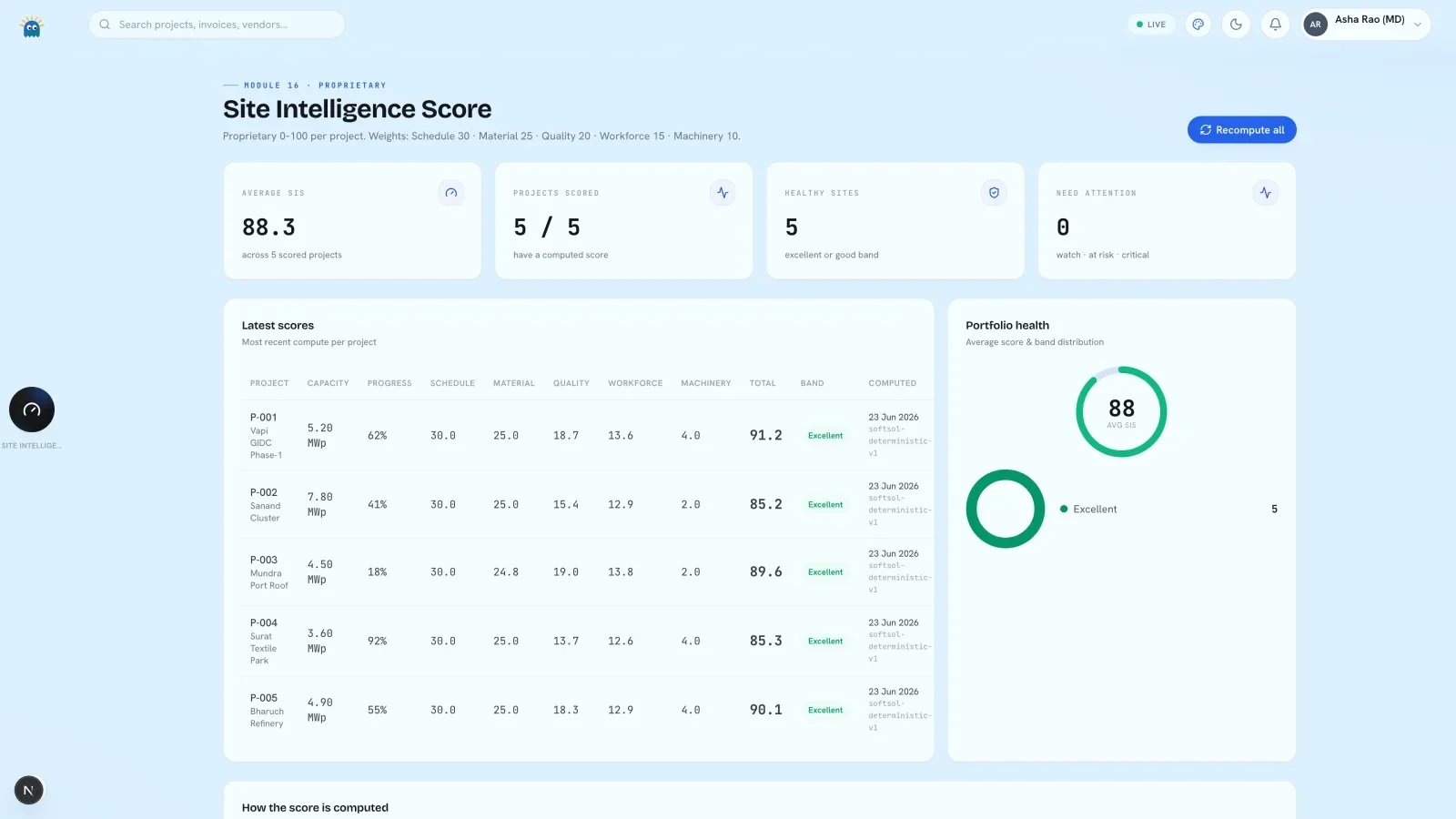Click the 91.2 total score

[x=765, y=436]
